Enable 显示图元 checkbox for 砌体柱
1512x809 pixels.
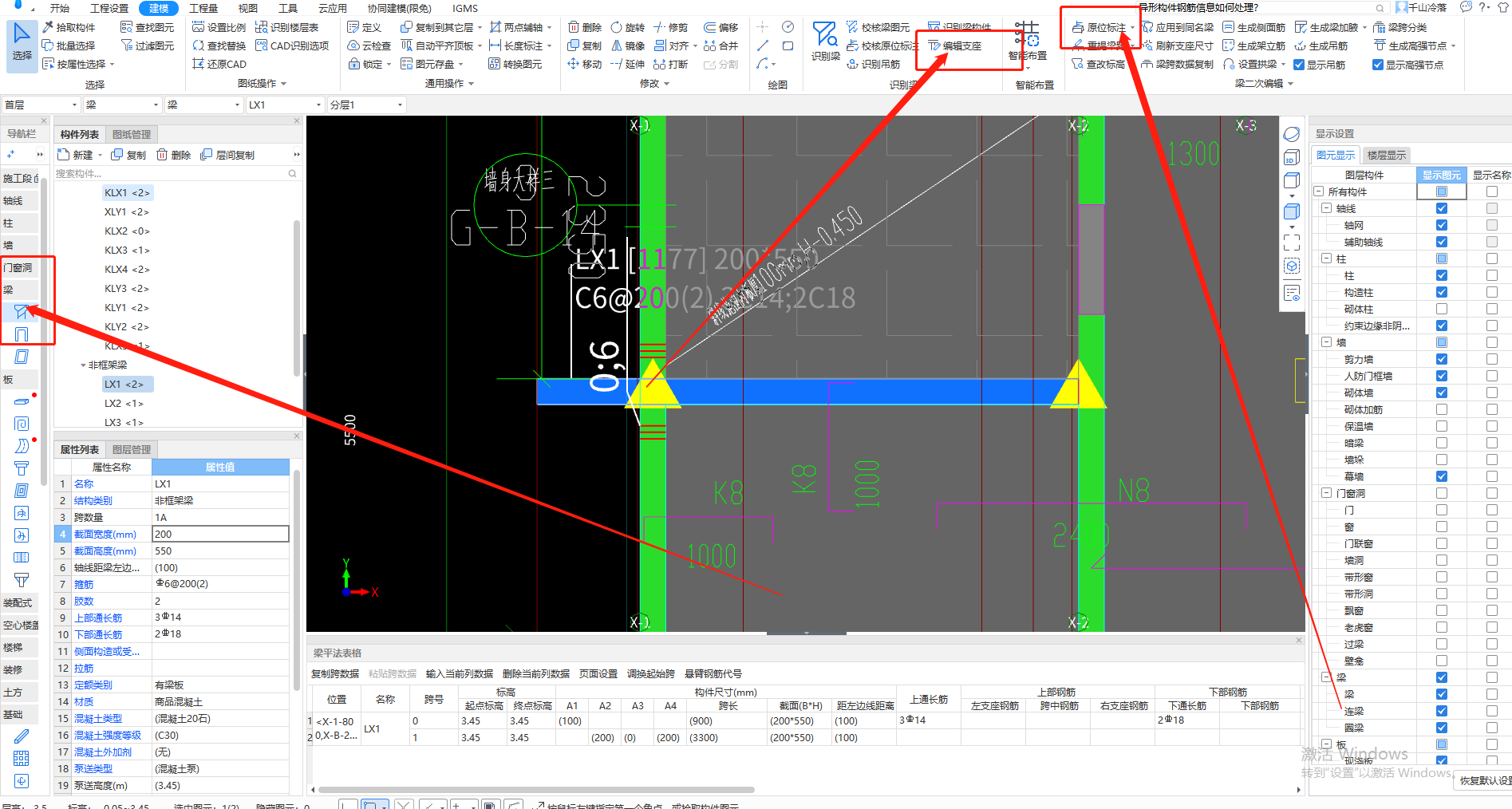(1442, 309)
